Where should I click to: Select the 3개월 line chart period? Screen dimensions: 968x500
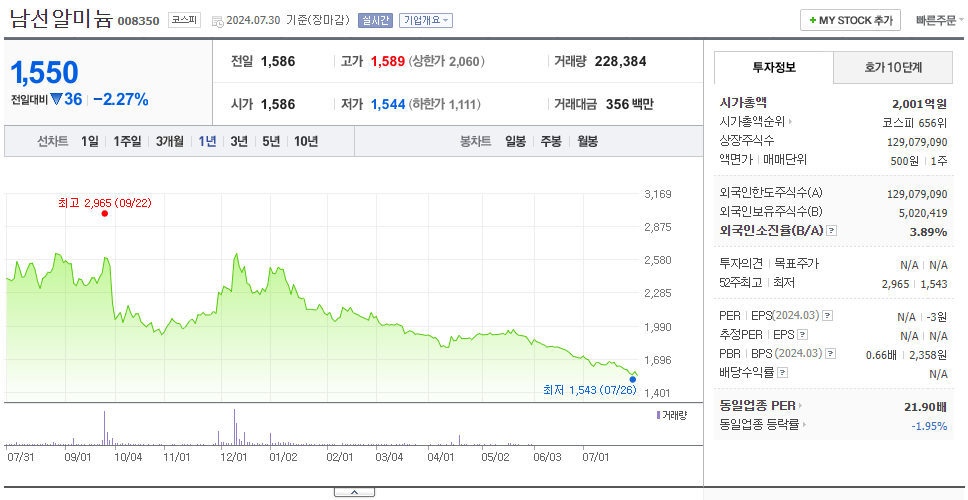coord(170,141)
